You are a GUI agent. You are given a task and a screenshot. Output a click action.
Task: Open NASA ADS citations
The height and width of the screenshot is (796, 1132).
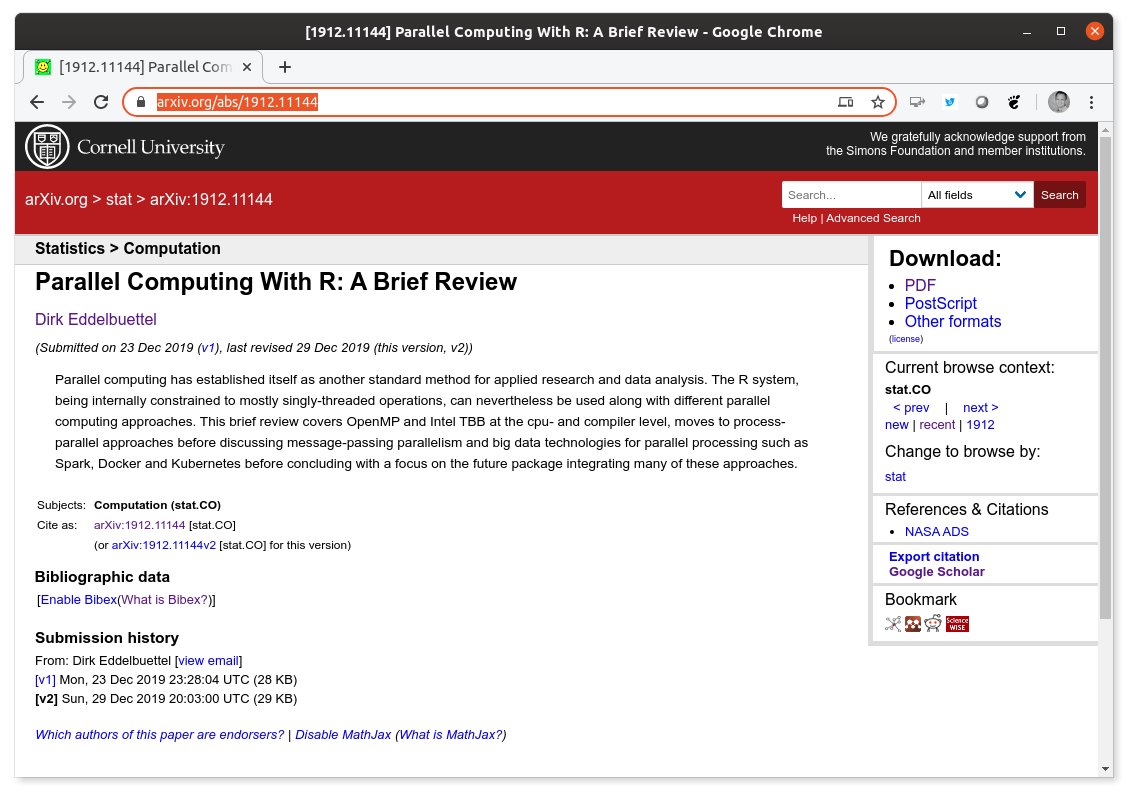[936, 532]
